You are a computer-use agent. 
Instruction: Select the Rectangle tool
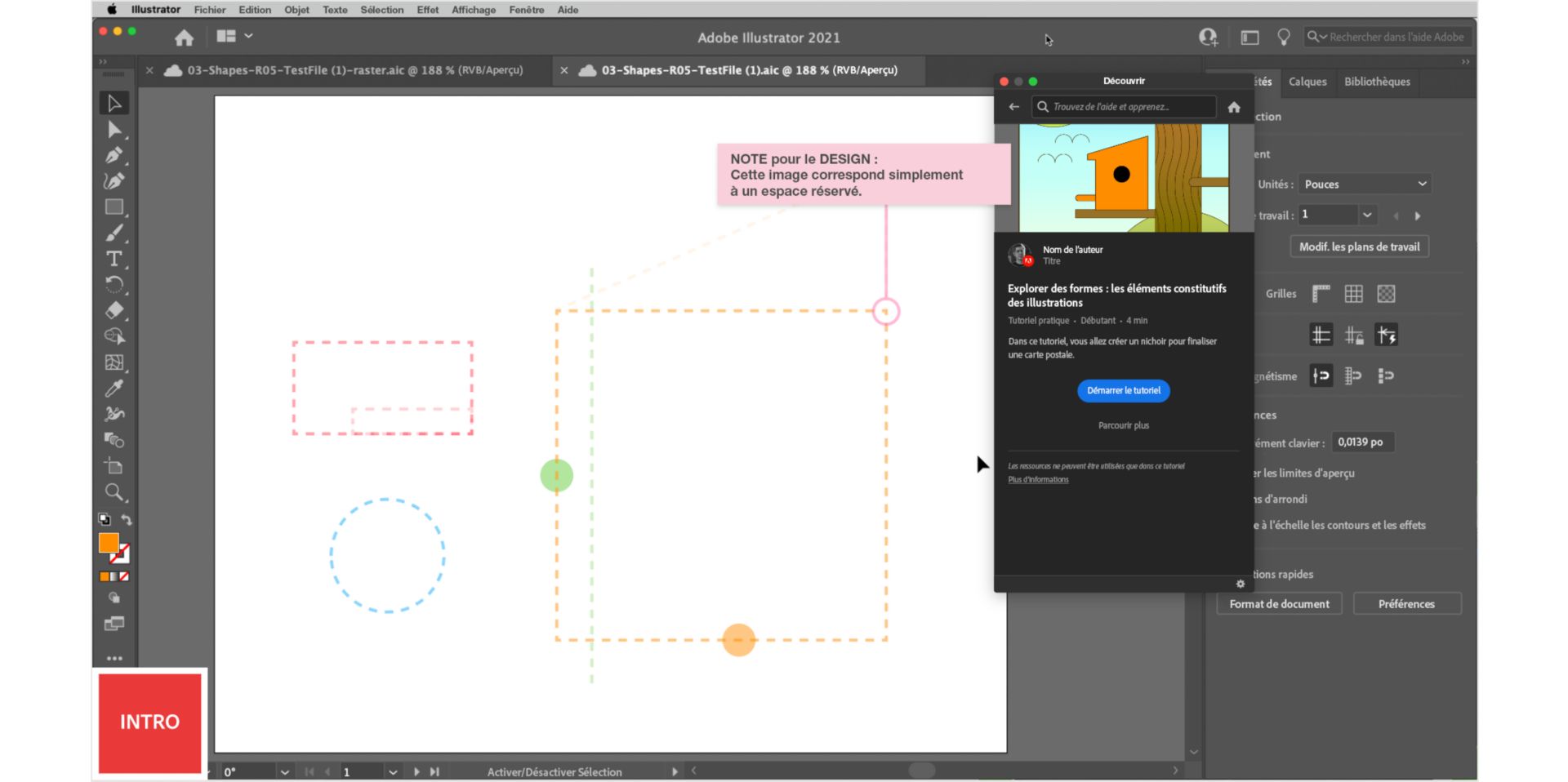114,207
